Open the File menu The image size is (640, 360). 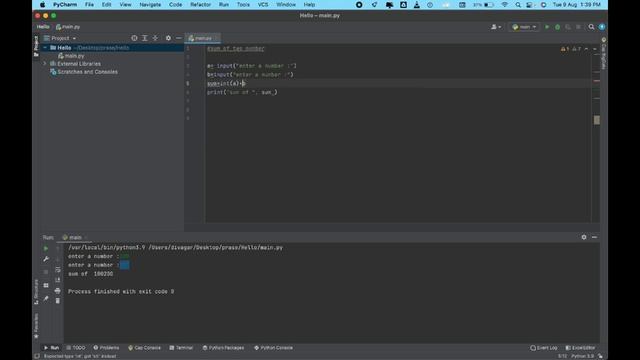click(x=89, y=5)
